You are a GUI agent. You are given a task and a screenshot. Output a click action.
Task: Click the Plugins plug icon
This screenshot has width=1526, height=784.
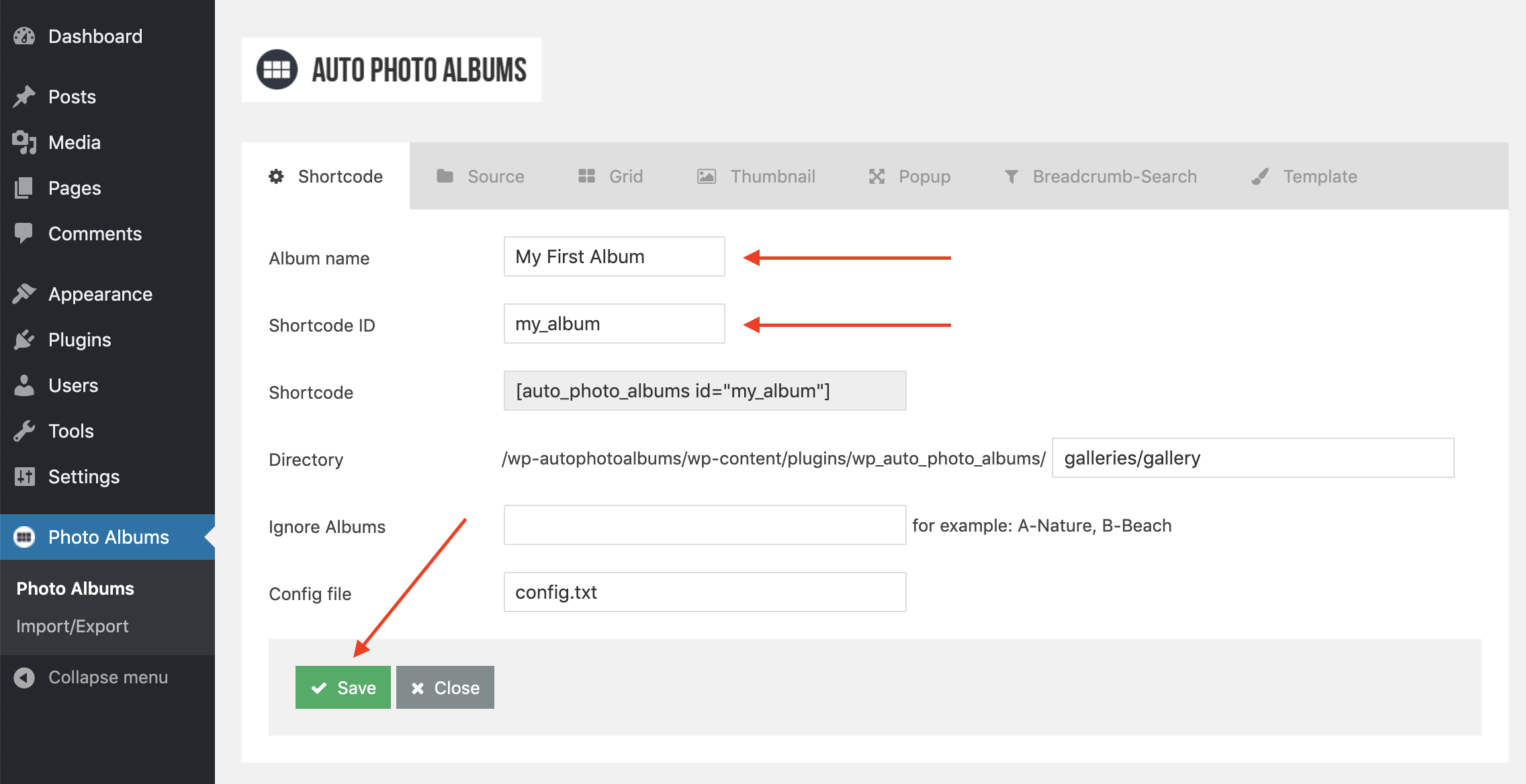(24, 340)
